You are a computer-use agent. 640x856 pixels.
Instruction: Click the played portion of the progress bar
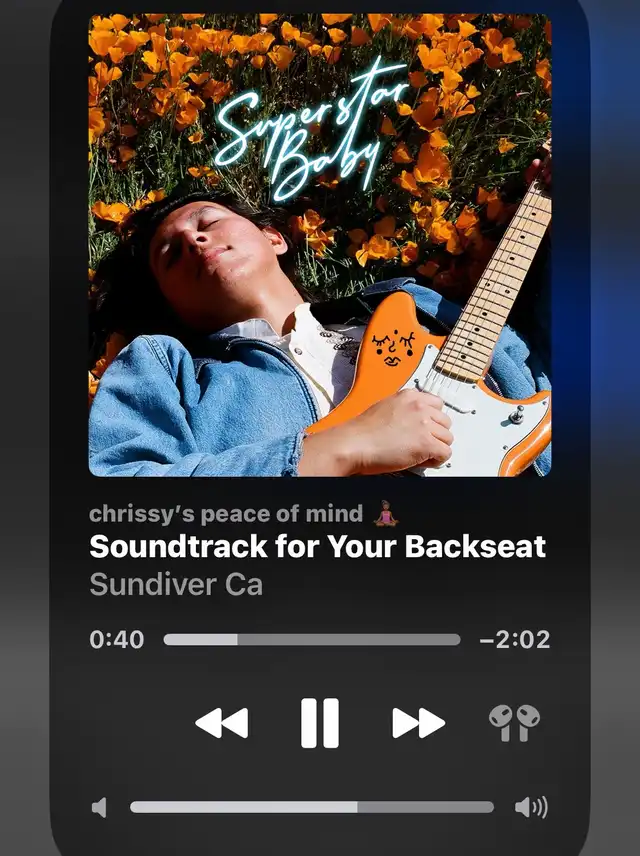[x=200, y=640]
